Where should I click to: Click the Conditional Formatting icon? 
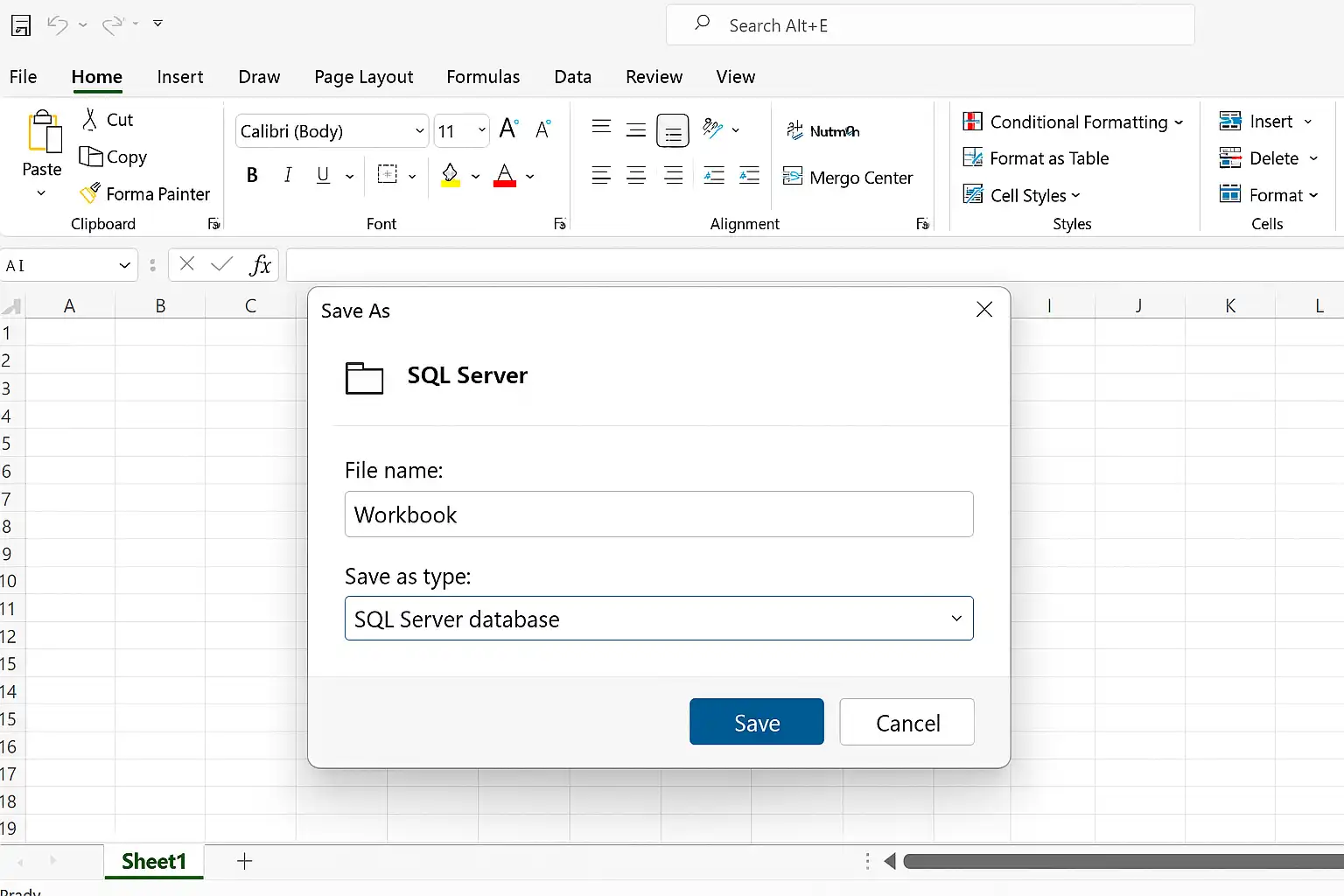click(972, 122)
